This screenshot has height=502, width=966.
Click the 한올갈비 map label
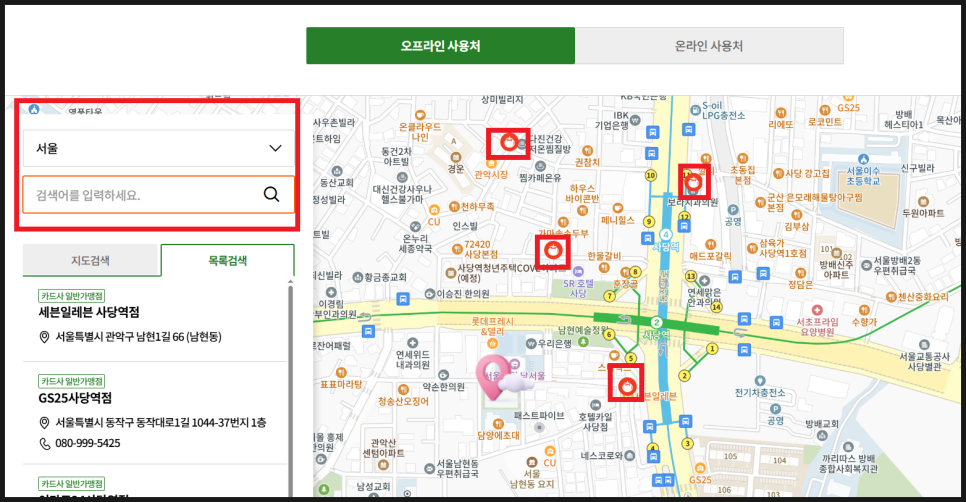[604, 256]
